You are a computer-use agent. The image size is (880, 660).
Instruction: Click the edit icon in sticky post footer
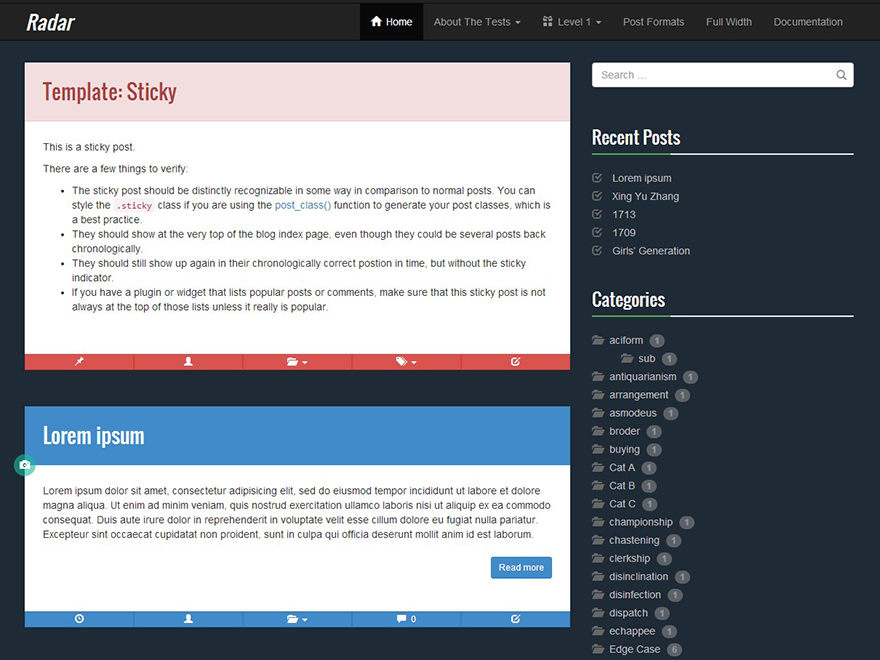pos(515,362)
